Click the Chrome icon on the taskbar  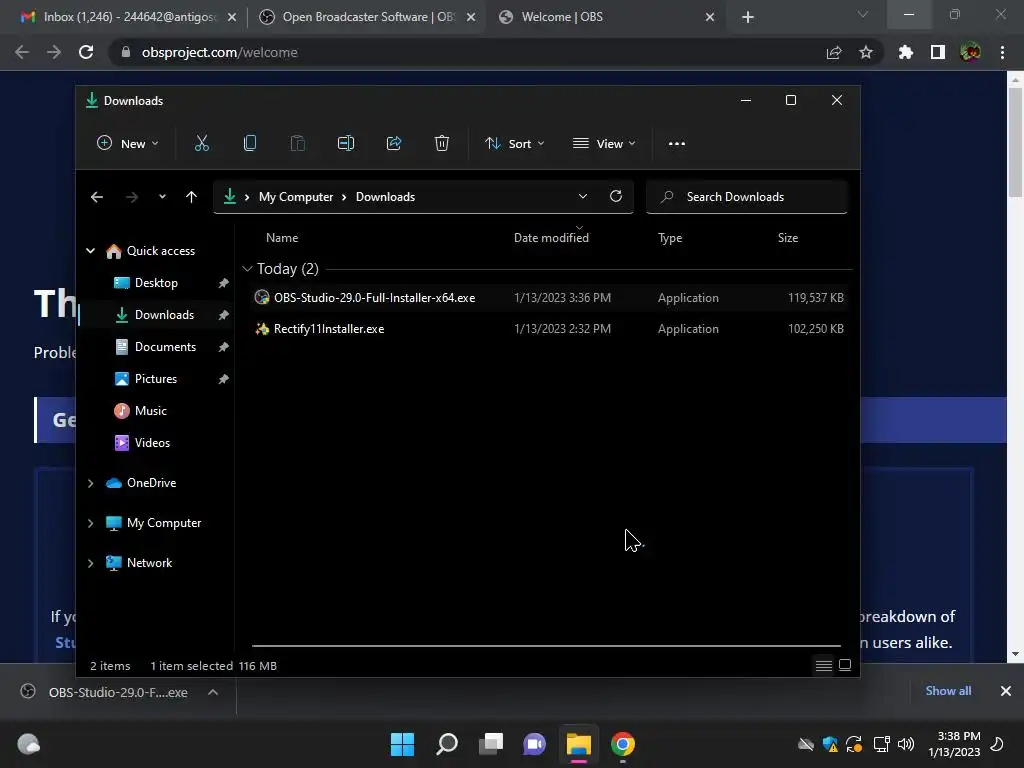pyautogui.click(x=623, y=744)
